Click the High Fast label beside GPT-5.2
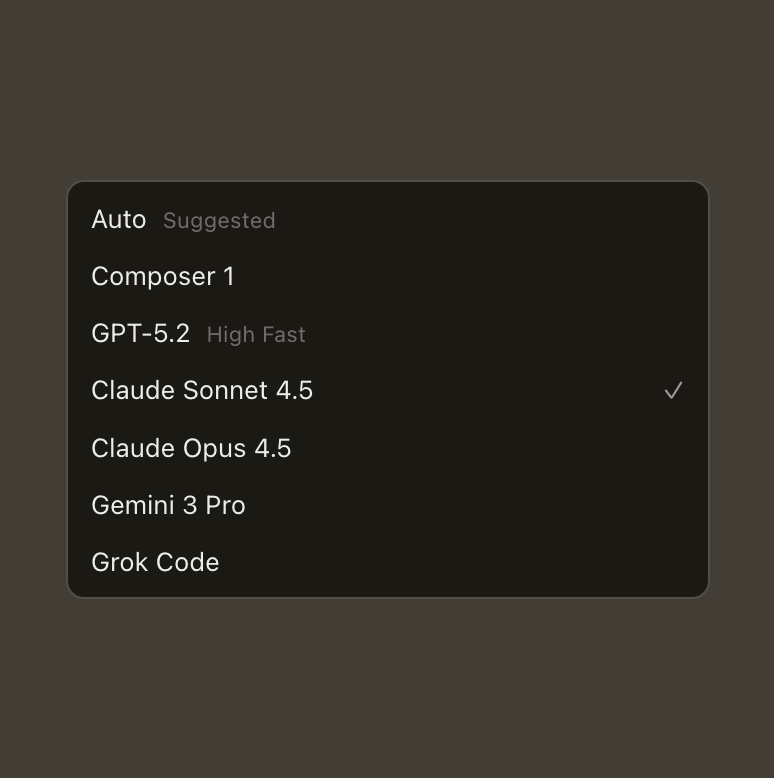 [256, 335]
